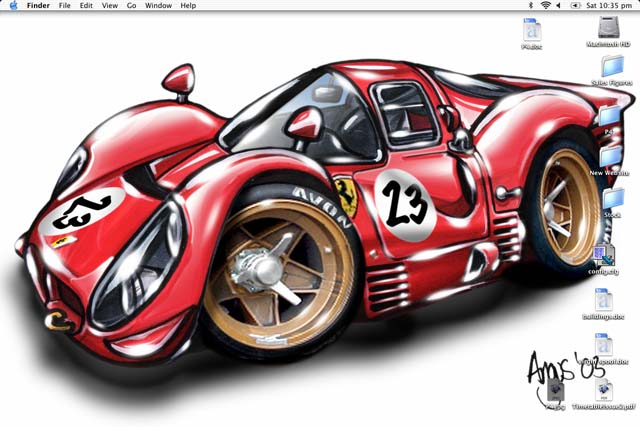Select the P4.doc document icon
Image resolution: width=640 pixels, height=427 pixels.
tap(532, 29)
